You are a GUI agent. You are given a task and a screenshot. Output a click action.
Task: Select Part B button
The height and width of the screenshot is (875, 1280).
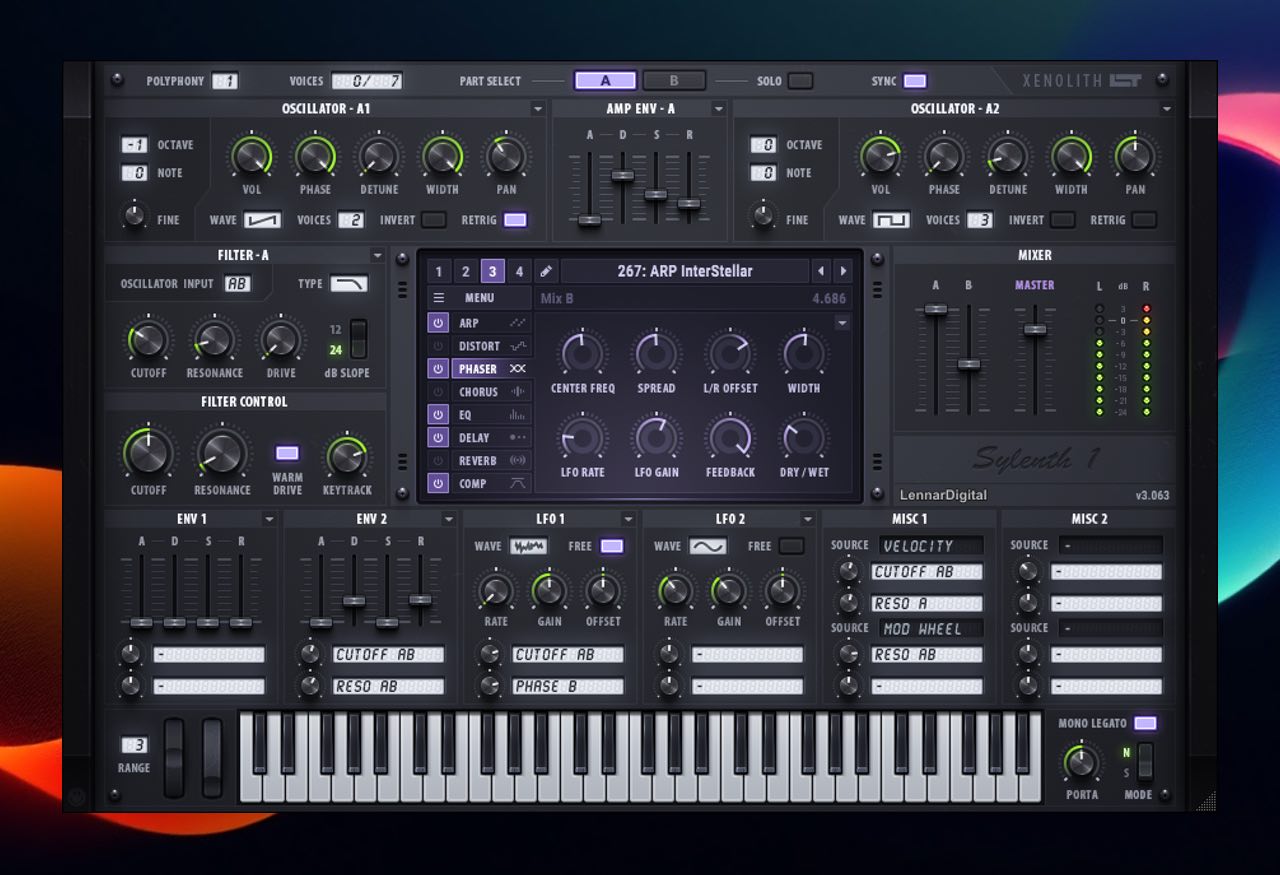(673, 81)
